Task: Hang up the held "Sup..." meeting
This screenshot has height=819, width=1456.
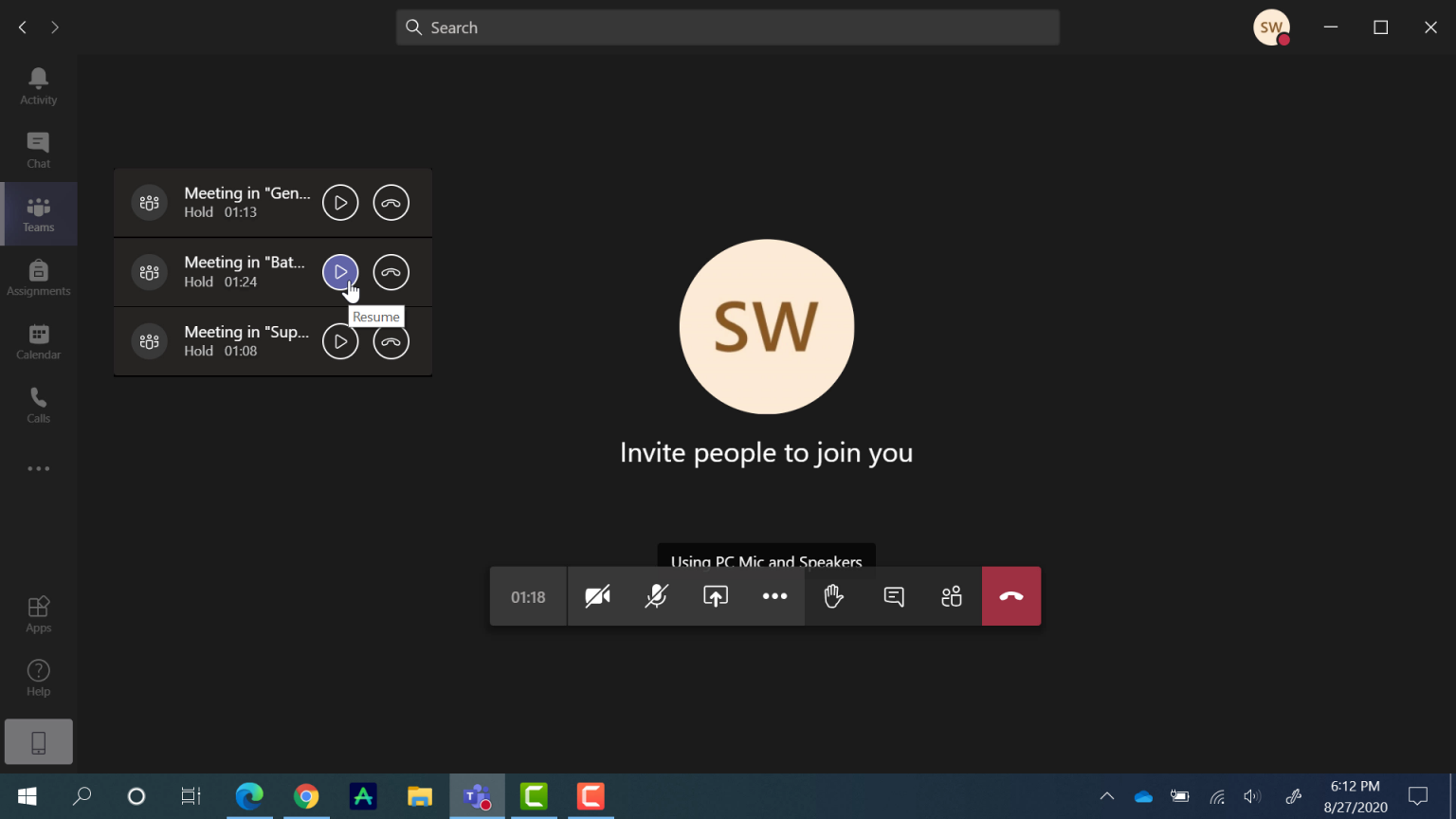Action: pos(391,341)
